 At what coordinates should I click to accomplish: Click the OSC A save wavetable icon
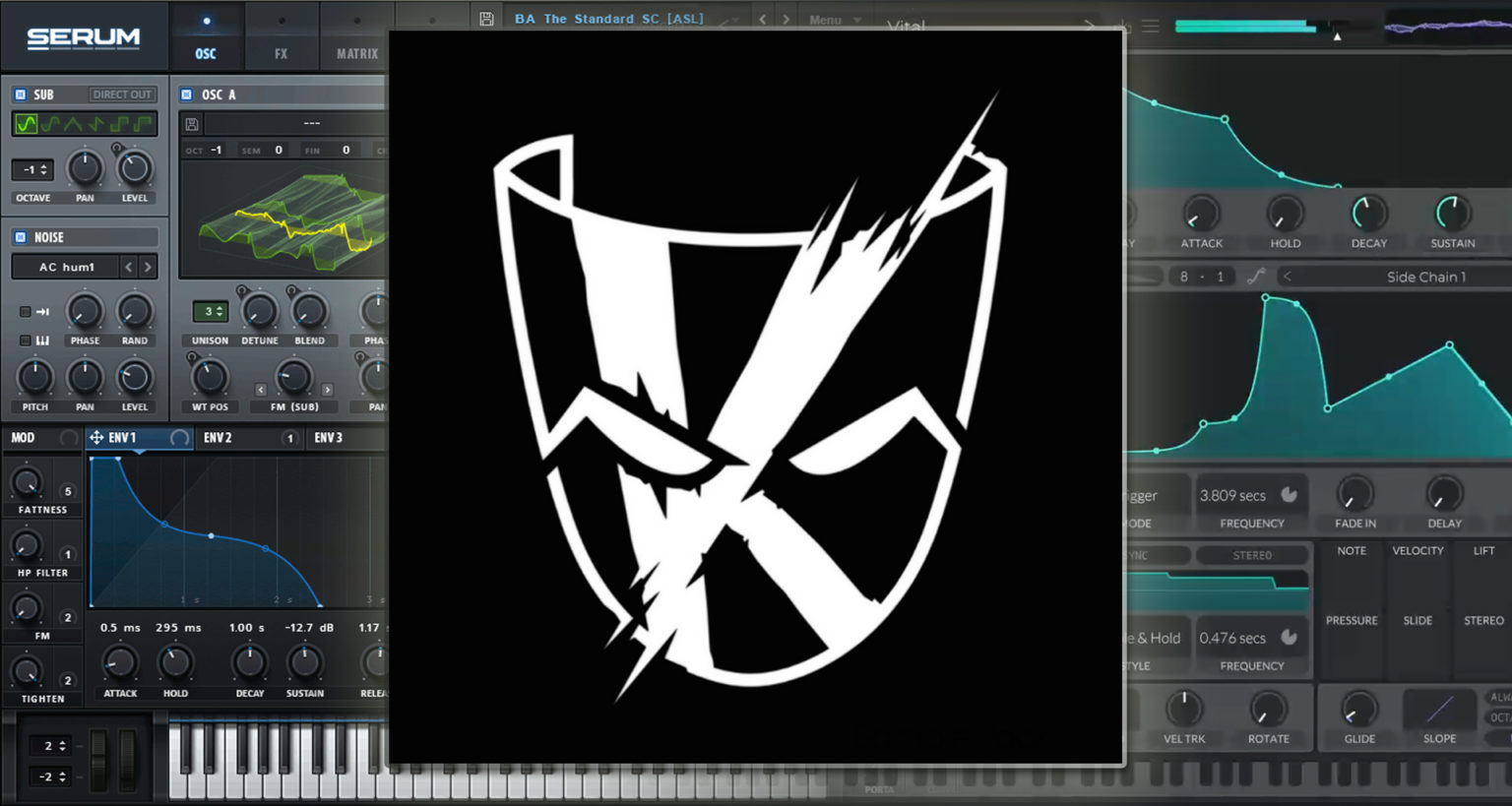192,124
